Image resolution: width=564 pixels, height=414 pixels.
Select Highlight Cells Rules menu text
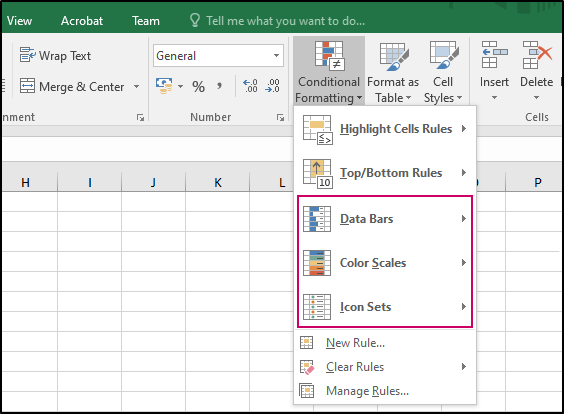coord(396,129)
